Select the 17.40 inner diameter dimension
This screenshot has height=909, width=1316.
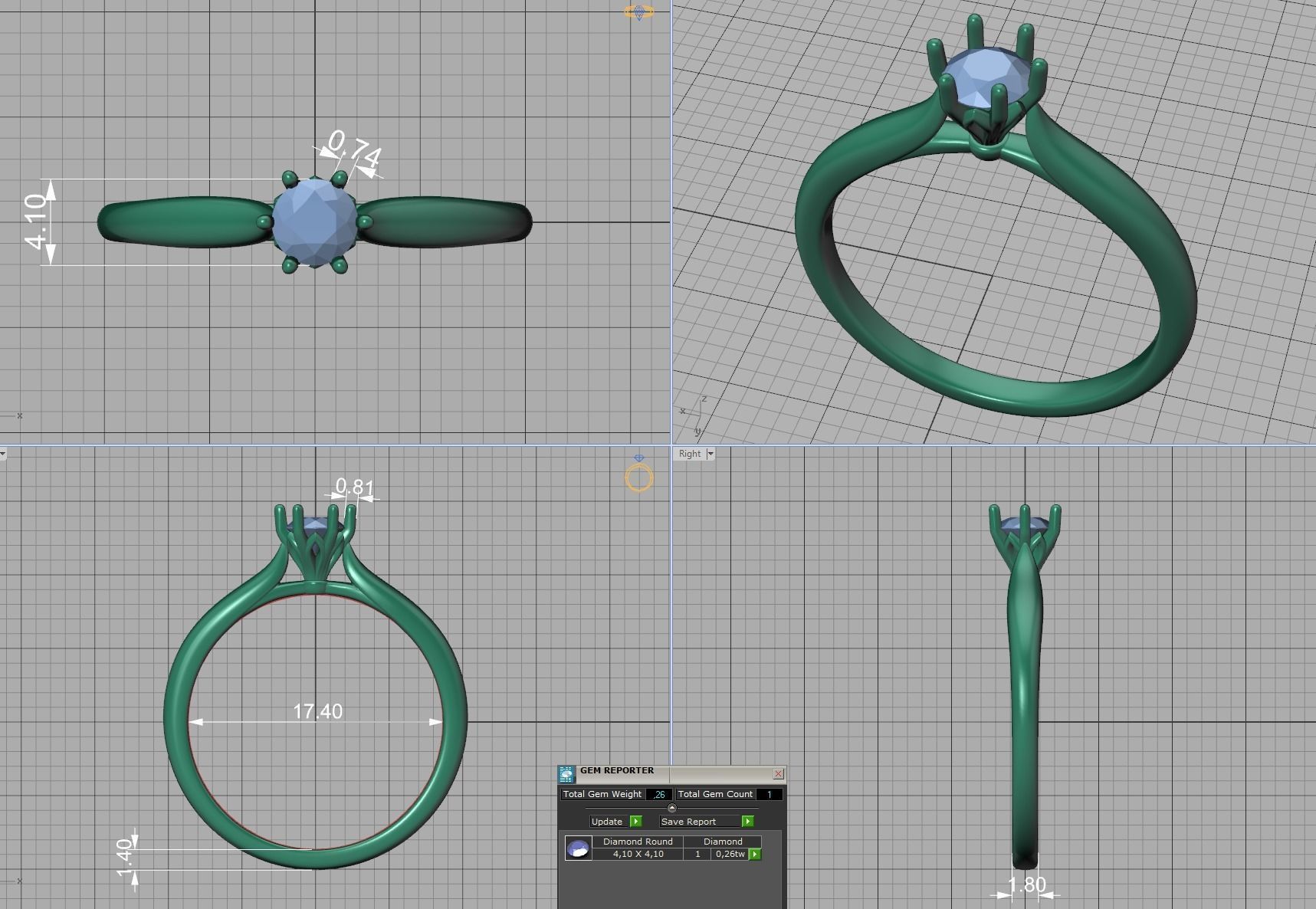317,712
